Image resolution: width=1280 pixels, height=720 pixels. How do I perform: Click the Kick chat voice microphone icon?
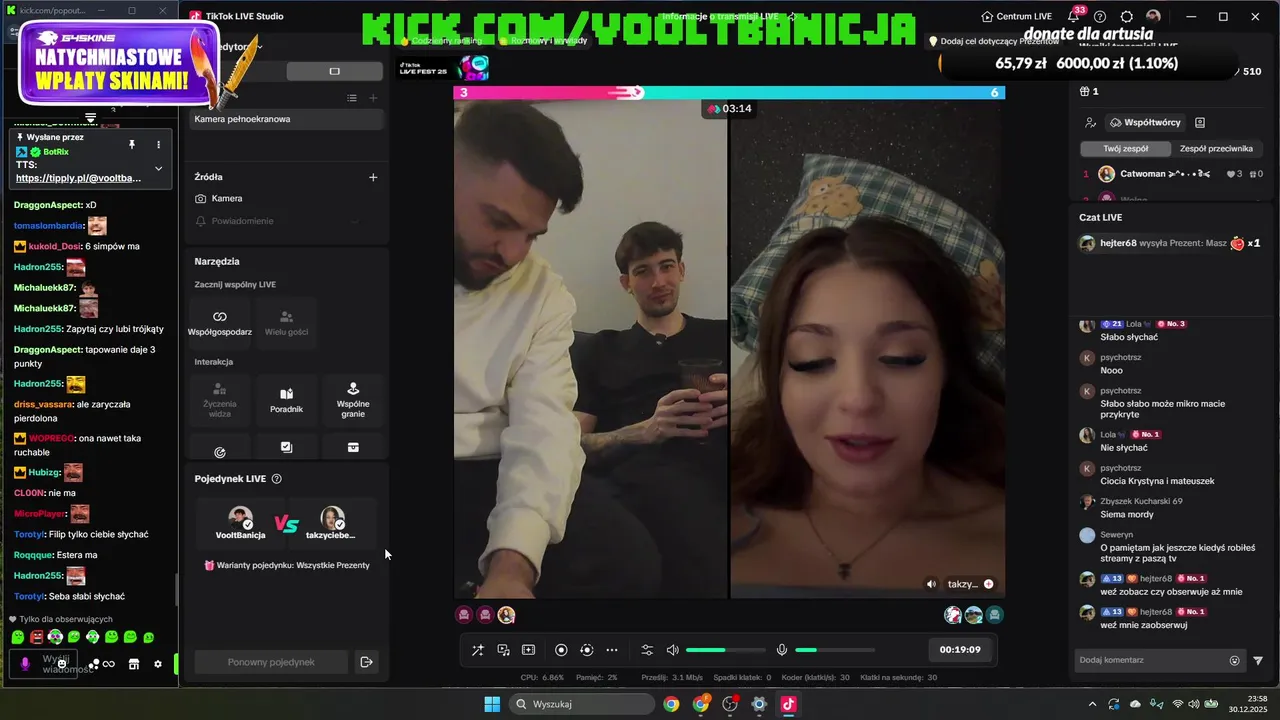coord(26,663)
